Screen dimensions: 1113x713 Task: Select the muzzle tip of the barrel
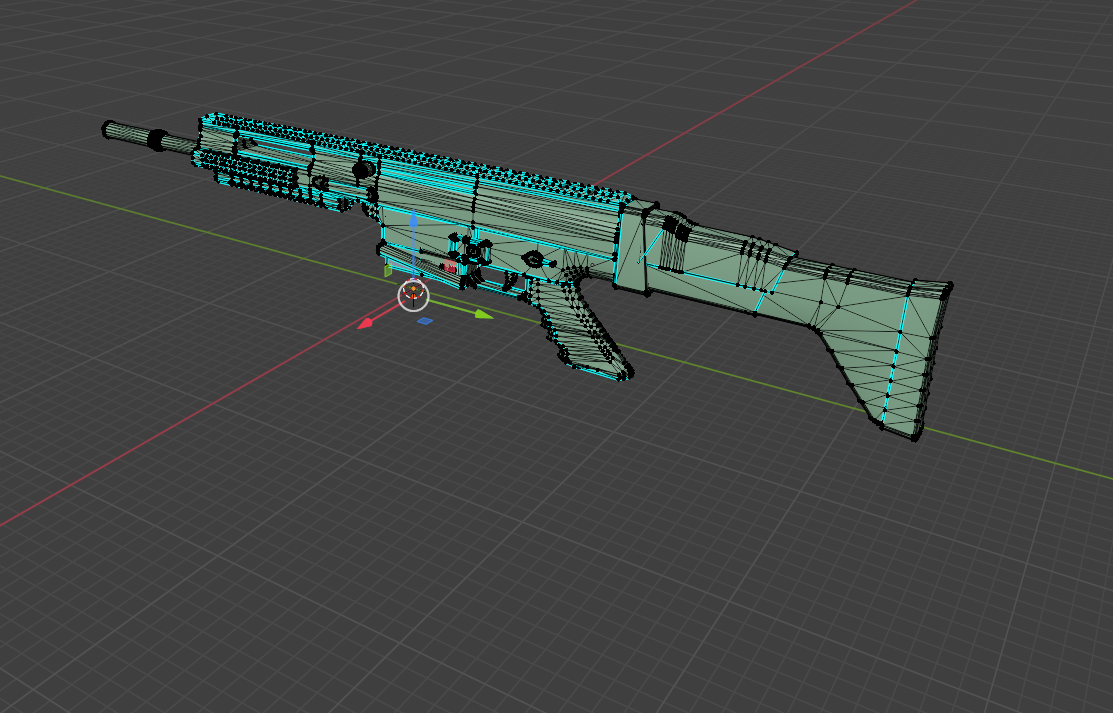point(108,129)
